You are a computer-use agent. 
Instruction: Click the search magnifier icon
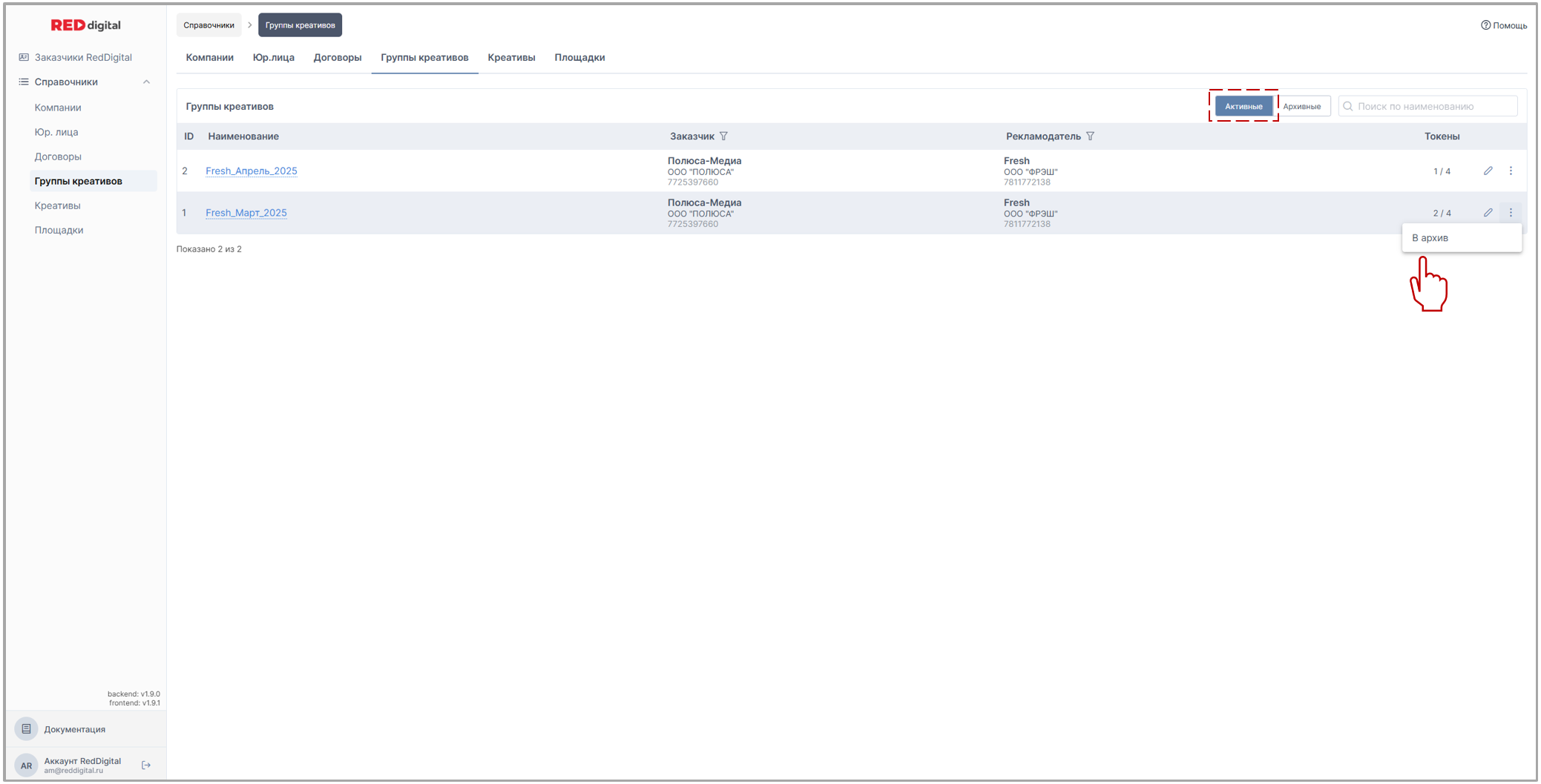coord(1348,106)
